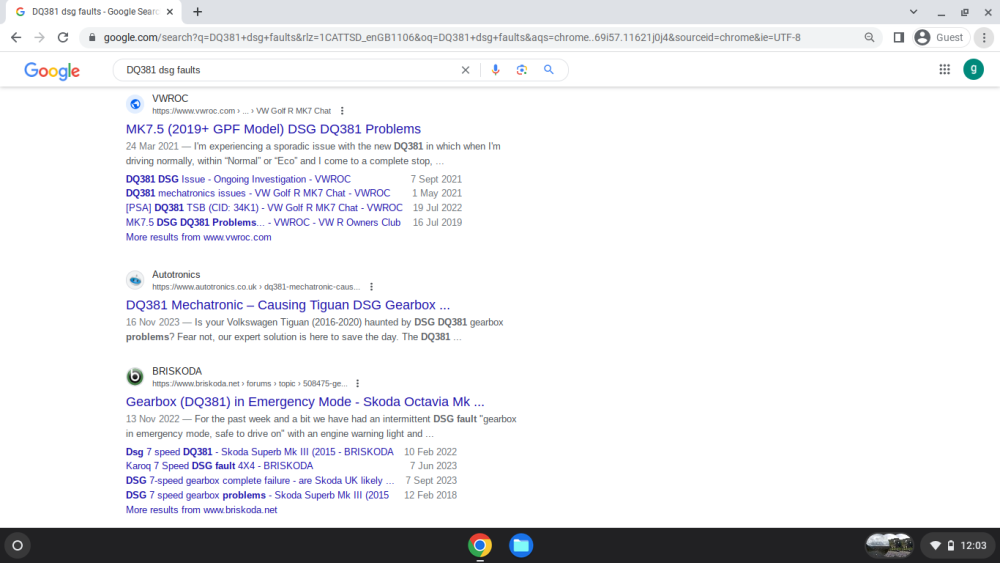Reload the current page

62,38
